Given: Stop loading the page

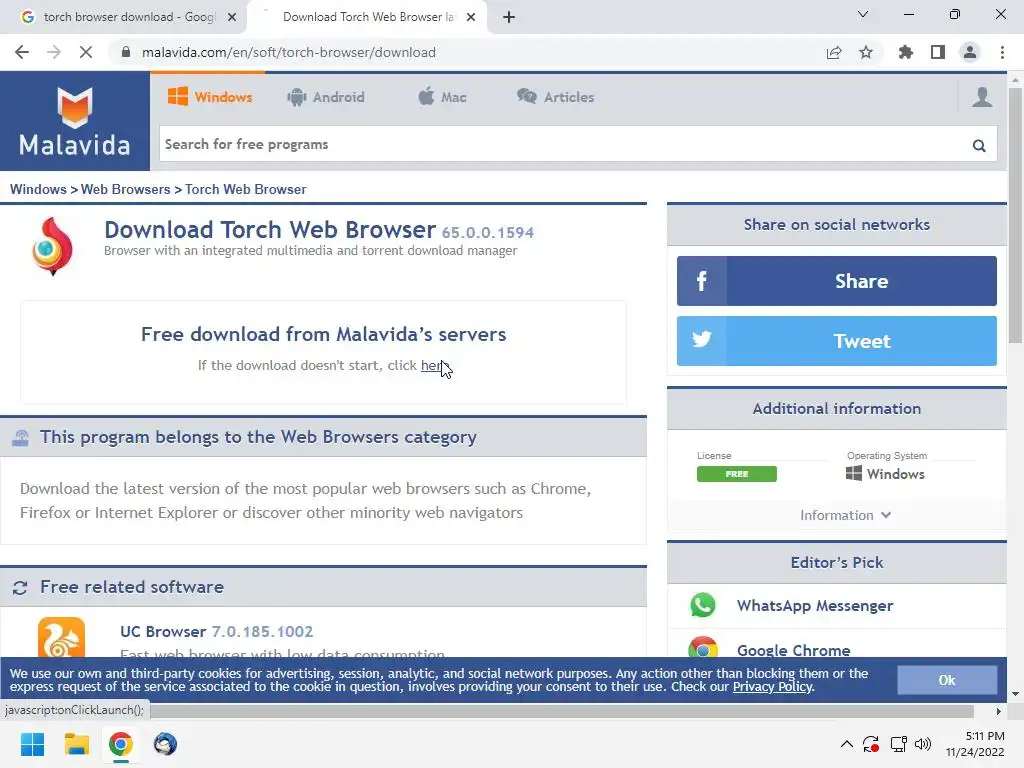Looking at the screenshot, I should click(86, 52).
